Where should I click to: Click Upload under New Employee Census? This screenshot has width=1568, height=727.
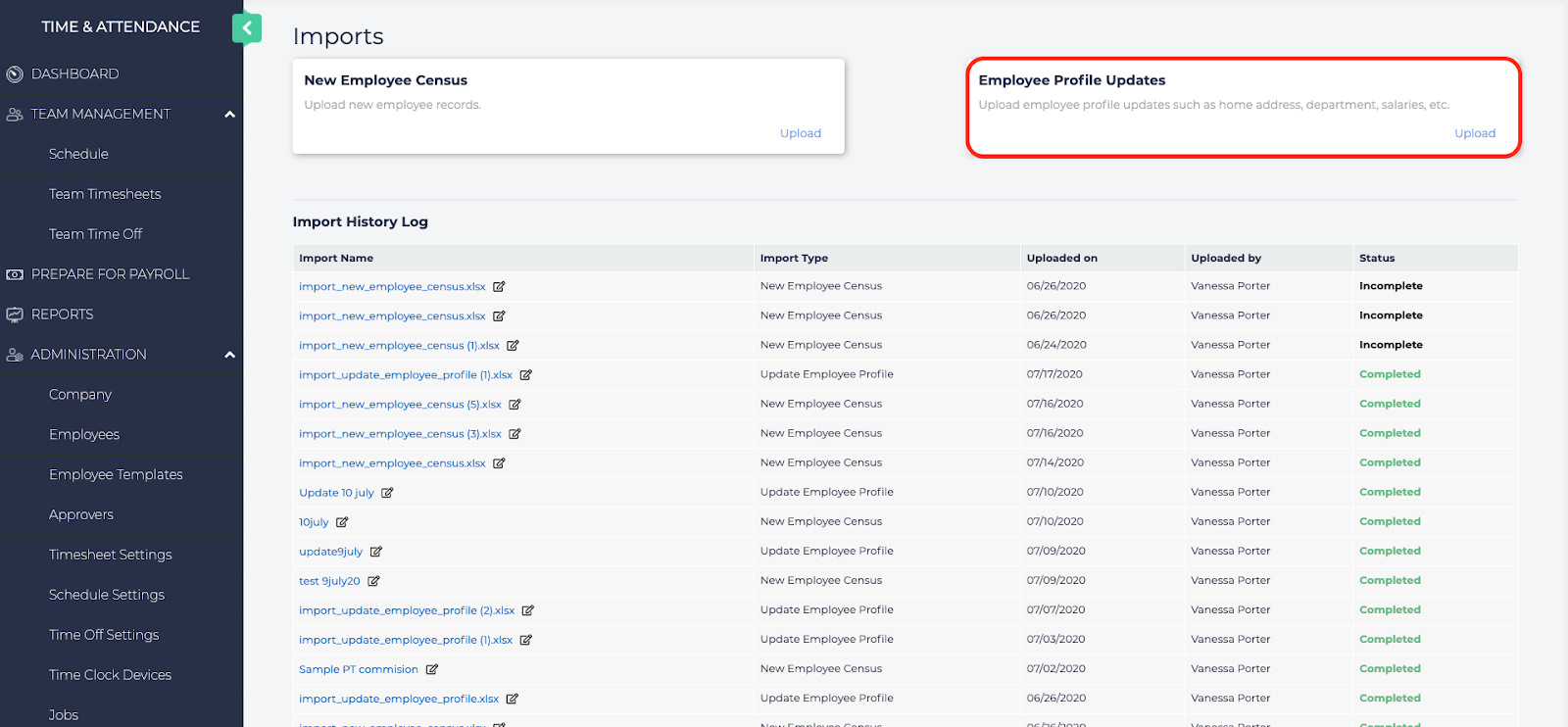[x=800, y=133]
